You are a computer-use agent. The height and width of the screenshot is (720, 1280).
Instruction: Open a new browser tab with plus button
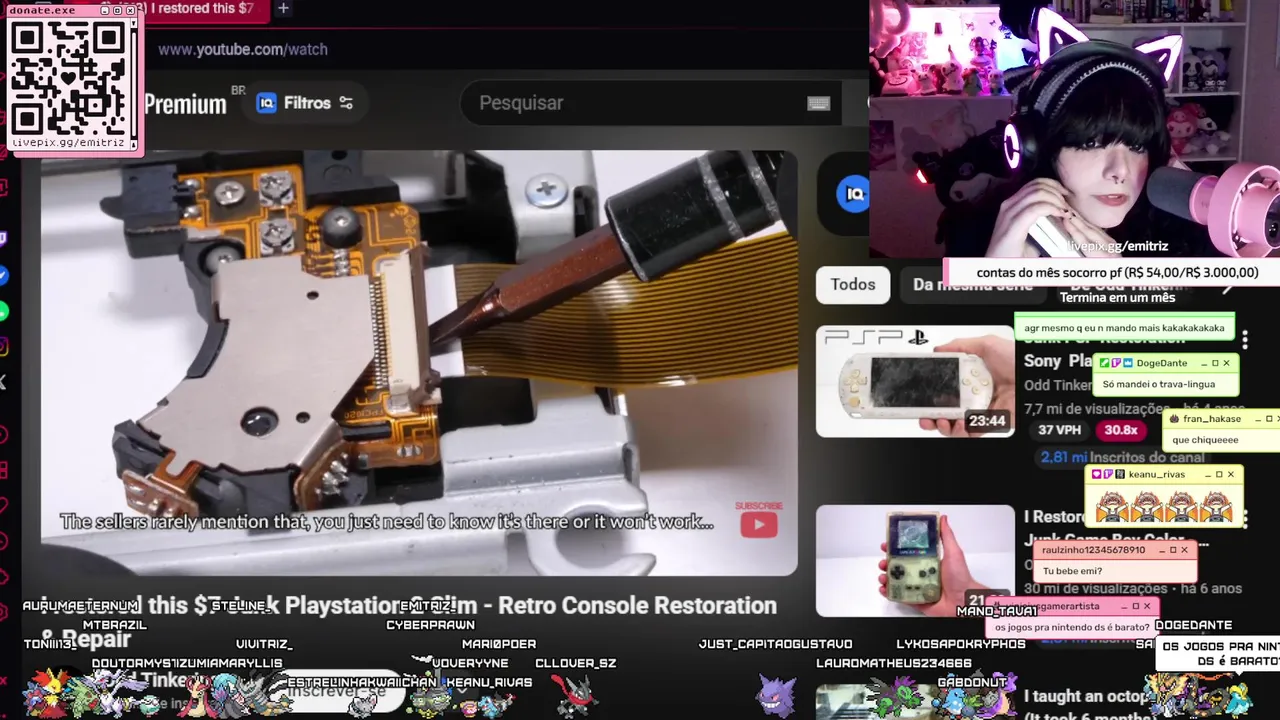click(x=283, y=8)
